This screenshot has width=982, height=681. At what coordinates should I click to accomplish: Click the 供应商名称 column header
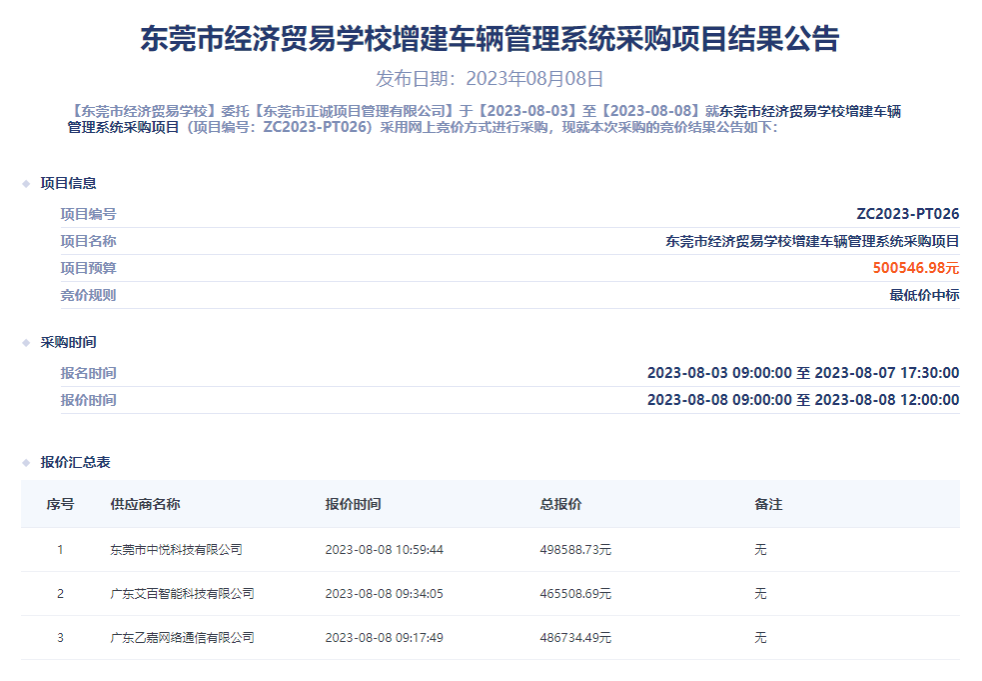tap(145, 504)
